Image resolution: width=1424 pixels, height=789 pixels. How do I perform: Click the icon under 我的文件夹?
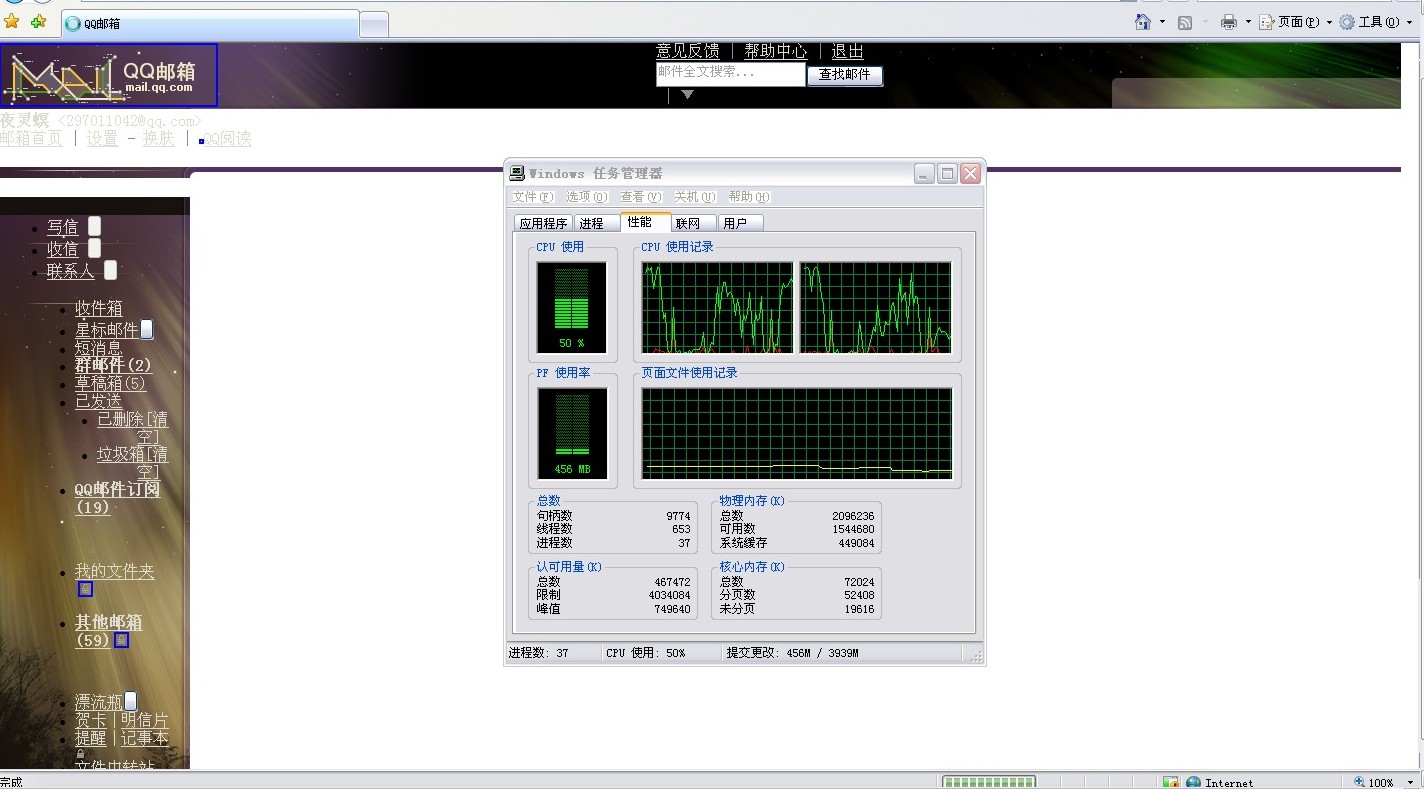click(85, 589)
